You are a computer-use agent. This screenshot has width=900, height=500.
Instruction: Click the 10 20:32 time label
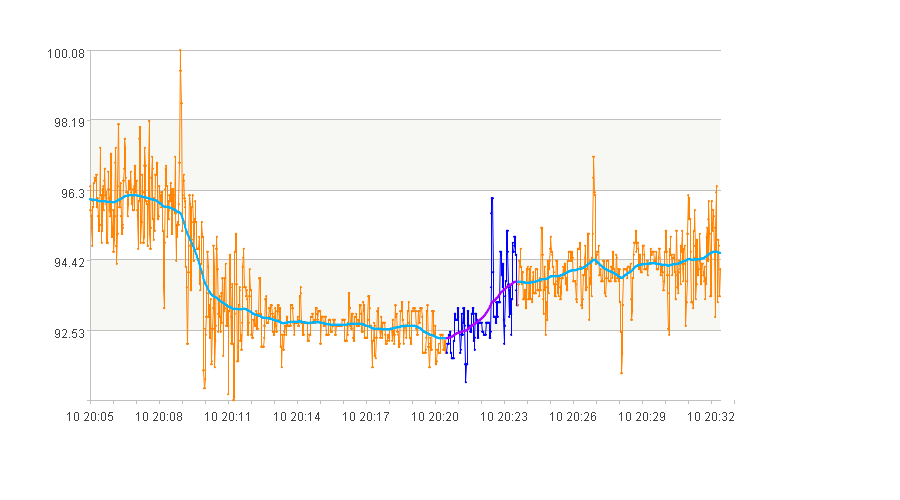coord(711,417)
